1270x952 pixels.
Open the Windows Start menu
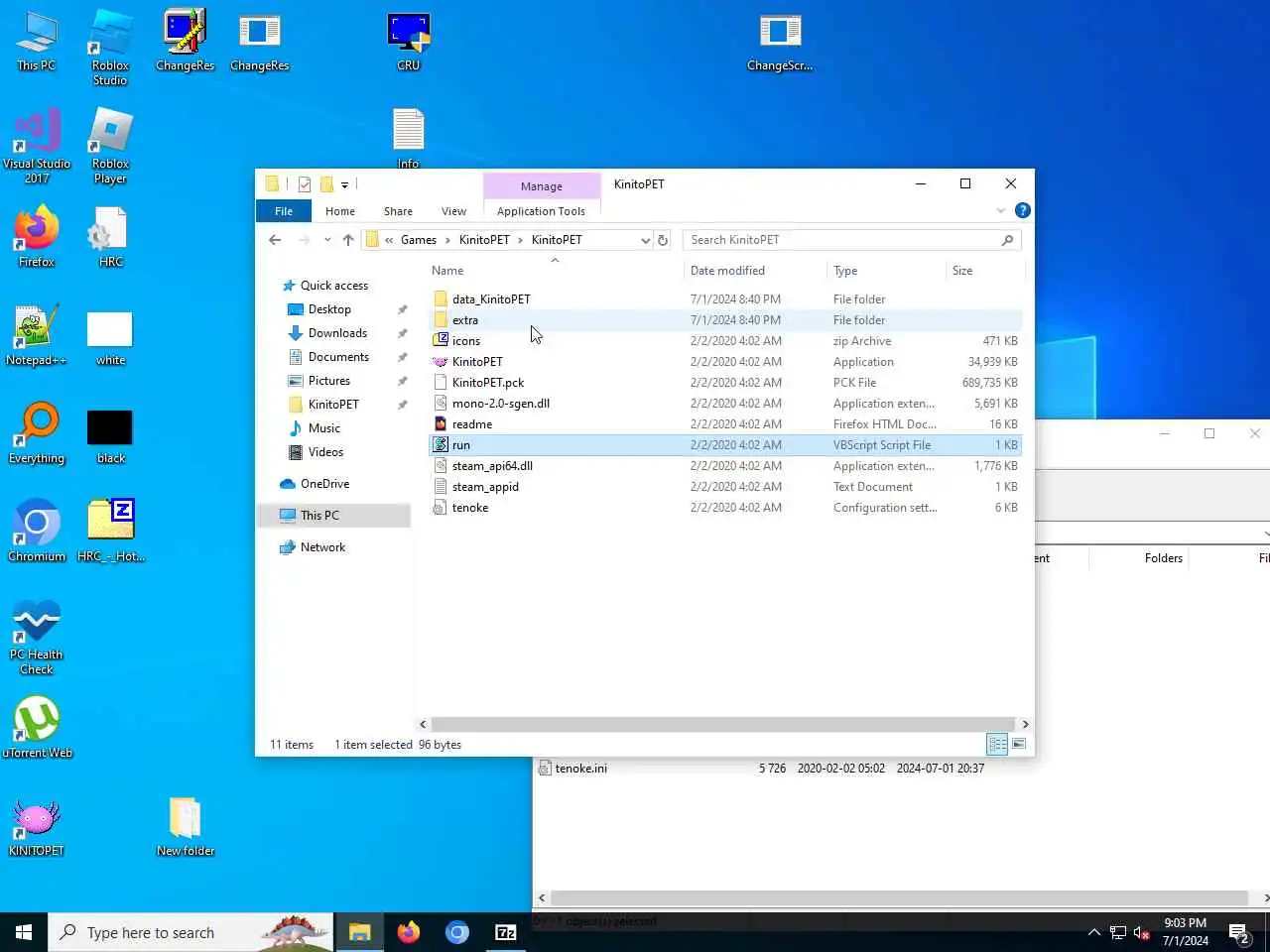click(x=24, y=932)
